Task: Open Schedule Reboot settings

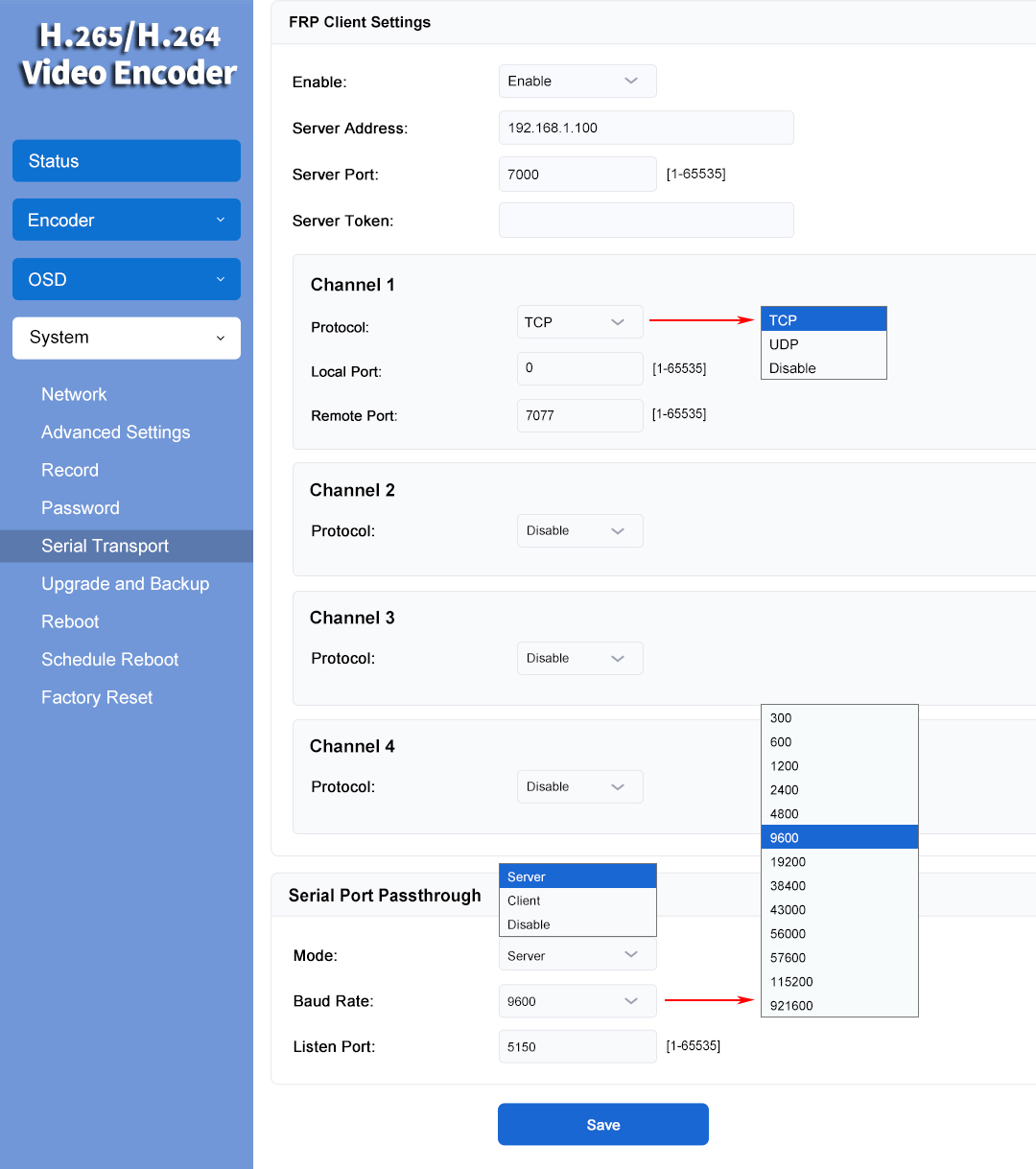Action: [x=109, y=660]
